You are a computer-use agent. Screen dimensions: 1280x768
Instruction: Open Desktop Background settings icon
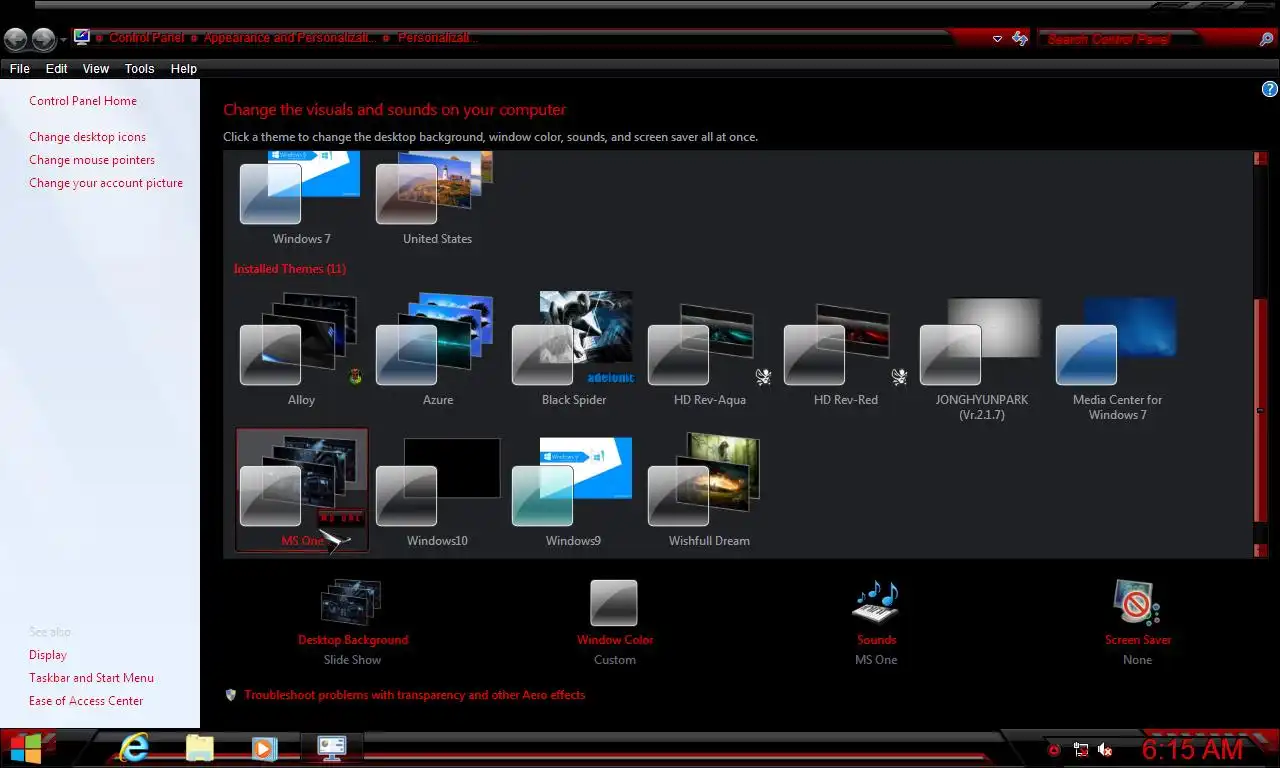pyautogui.click(x=351, y=603)
